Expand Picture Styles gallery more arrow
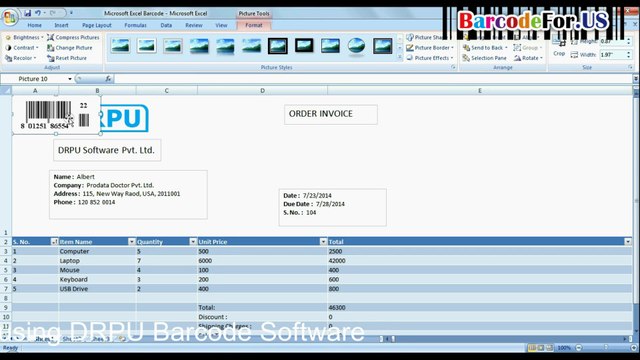The width and height of the screenshot is (640, 360). pyautogui.click(x=400, y=58)
